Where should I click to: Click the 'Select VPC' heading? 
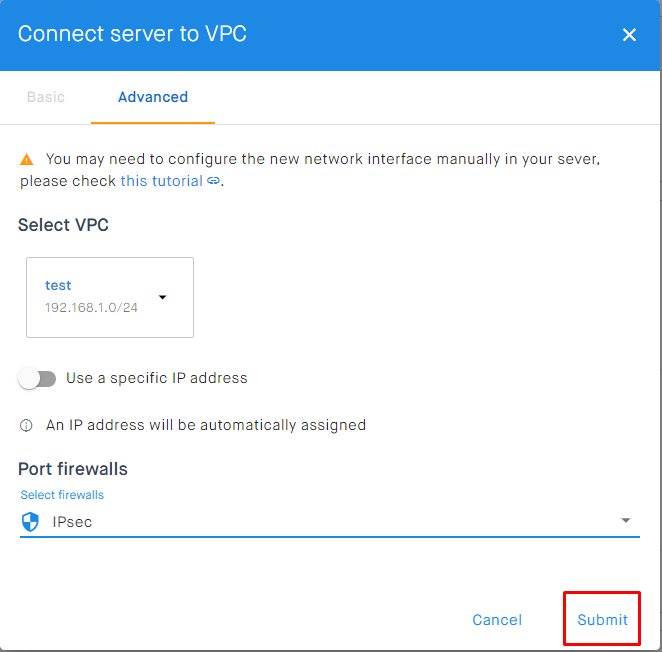pos(63,225)
